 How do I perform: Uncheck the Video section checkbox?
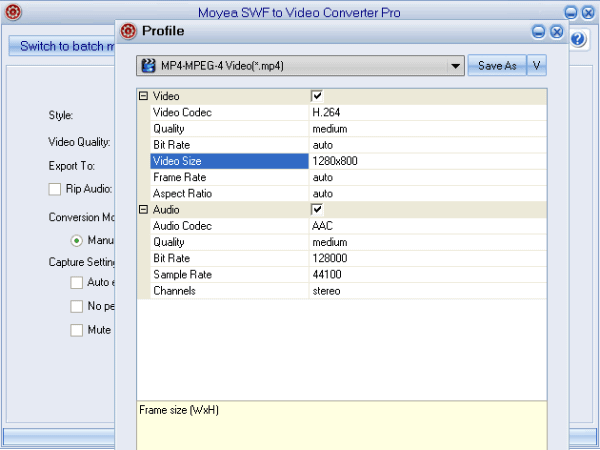coord(317,96)
